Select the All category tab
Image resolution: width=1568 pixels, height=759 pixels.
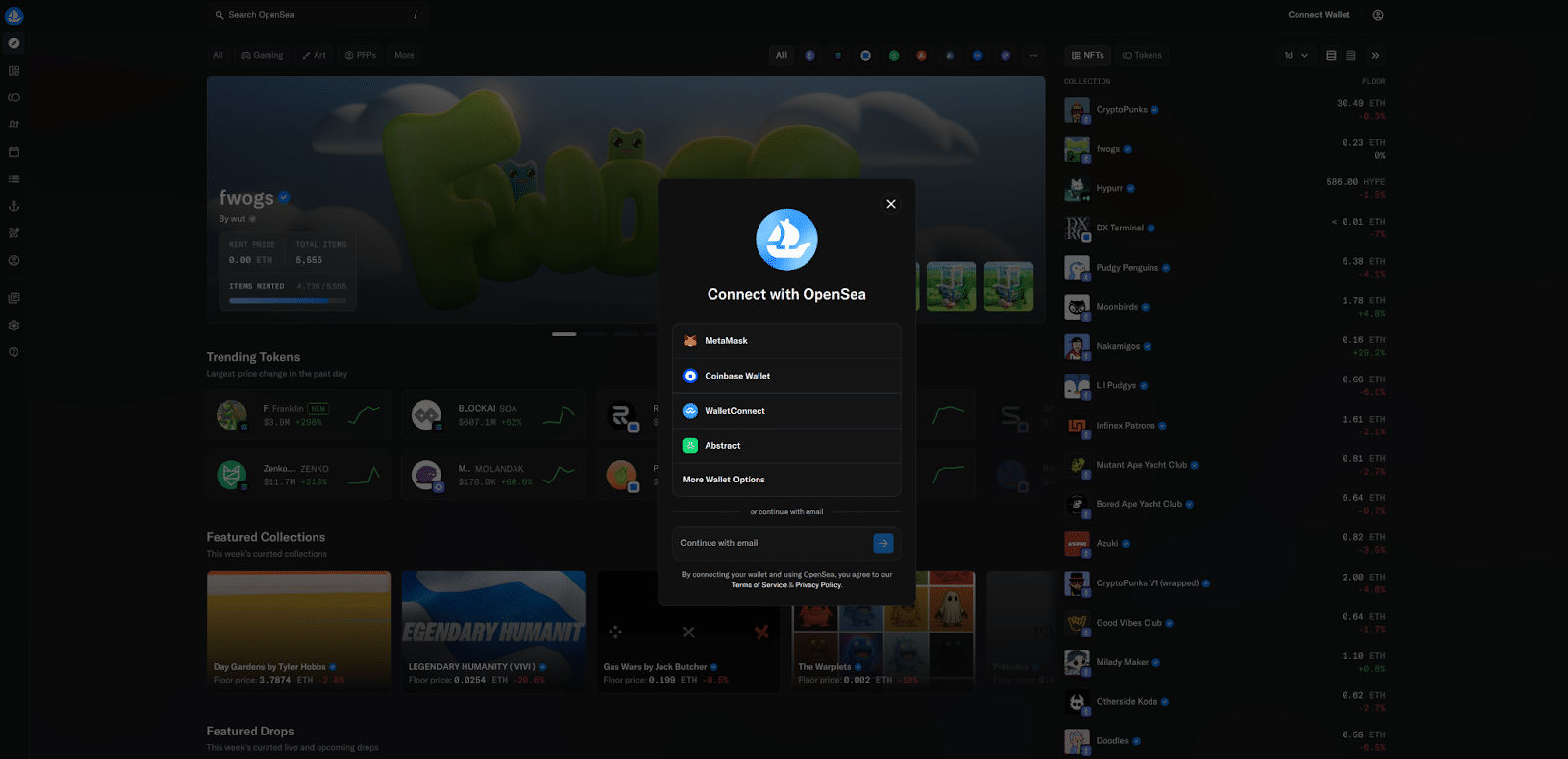point(218,56)
